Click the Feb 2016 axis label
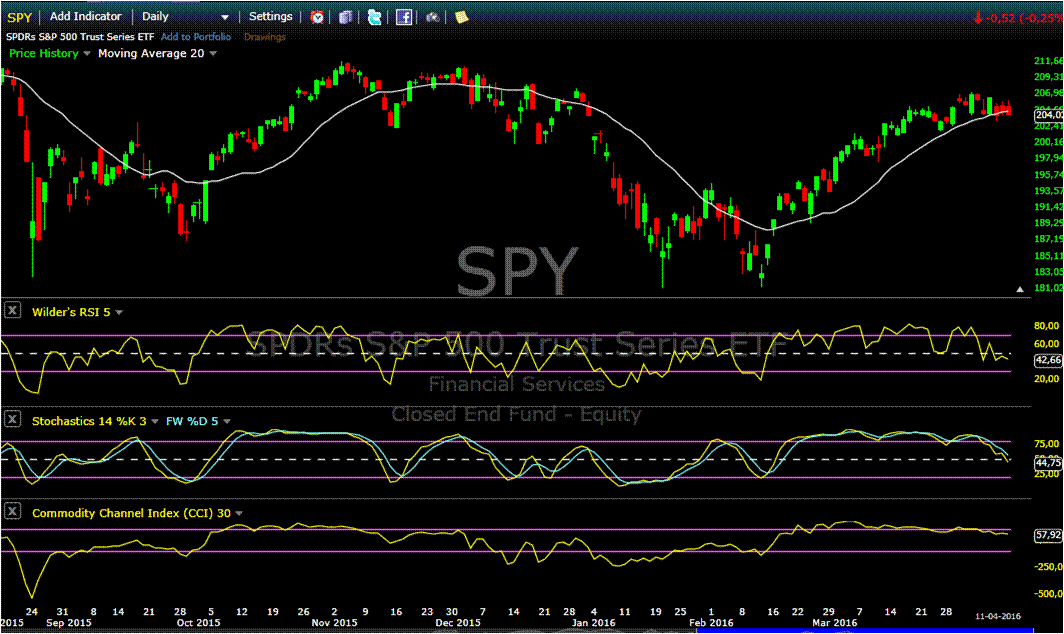 (711, 622)
